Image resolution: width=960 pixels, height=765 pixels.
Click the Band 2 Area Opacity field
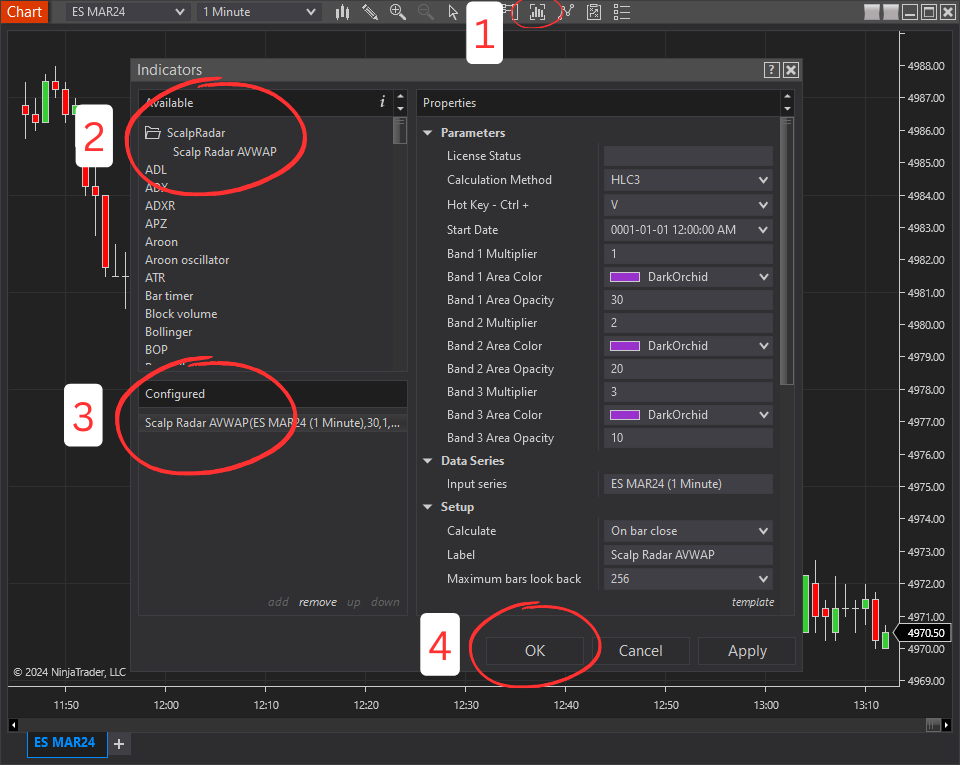tap(688, 369)
